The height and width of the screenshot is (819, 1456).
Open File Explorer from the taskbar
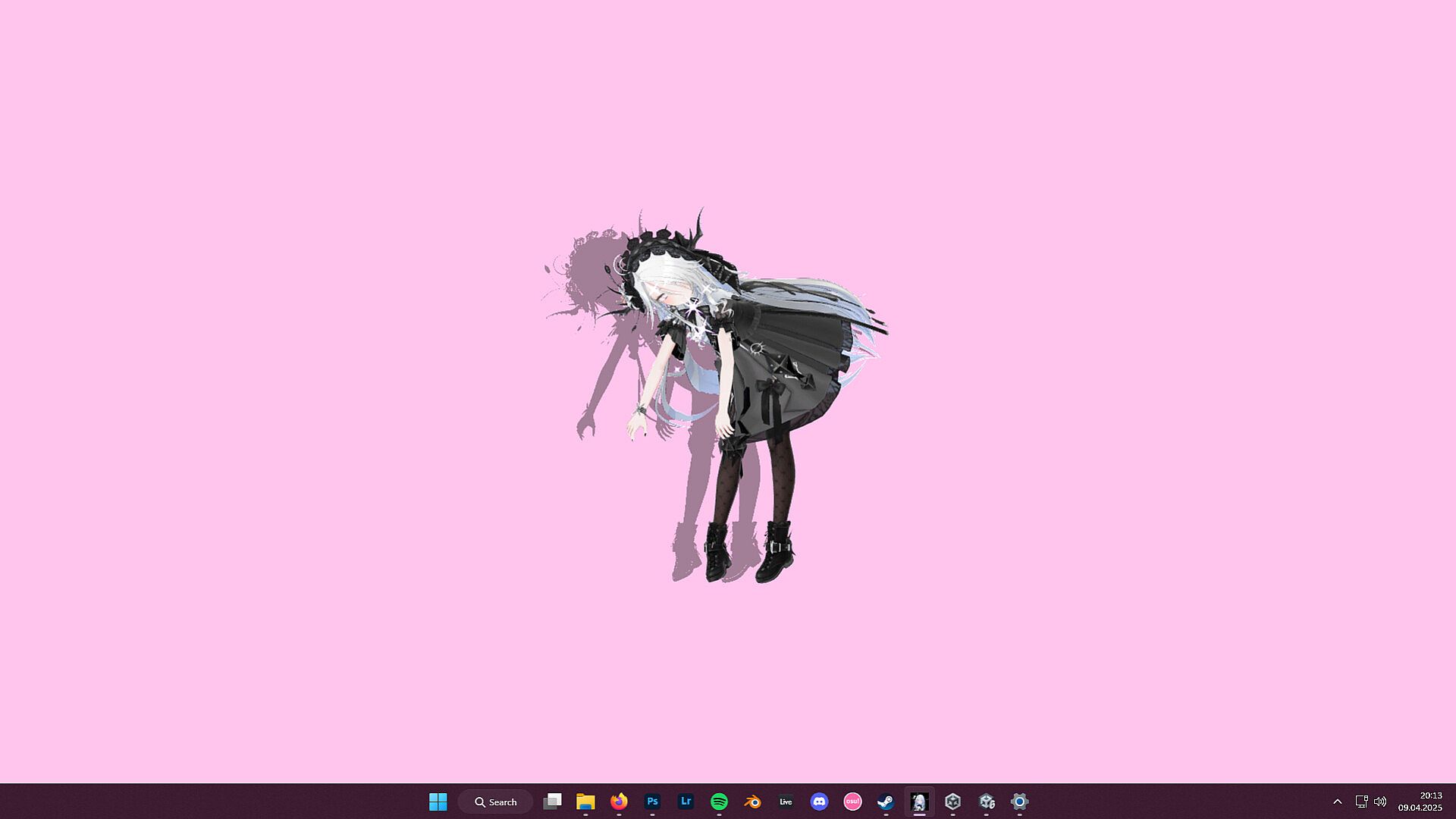click(585, 802)
